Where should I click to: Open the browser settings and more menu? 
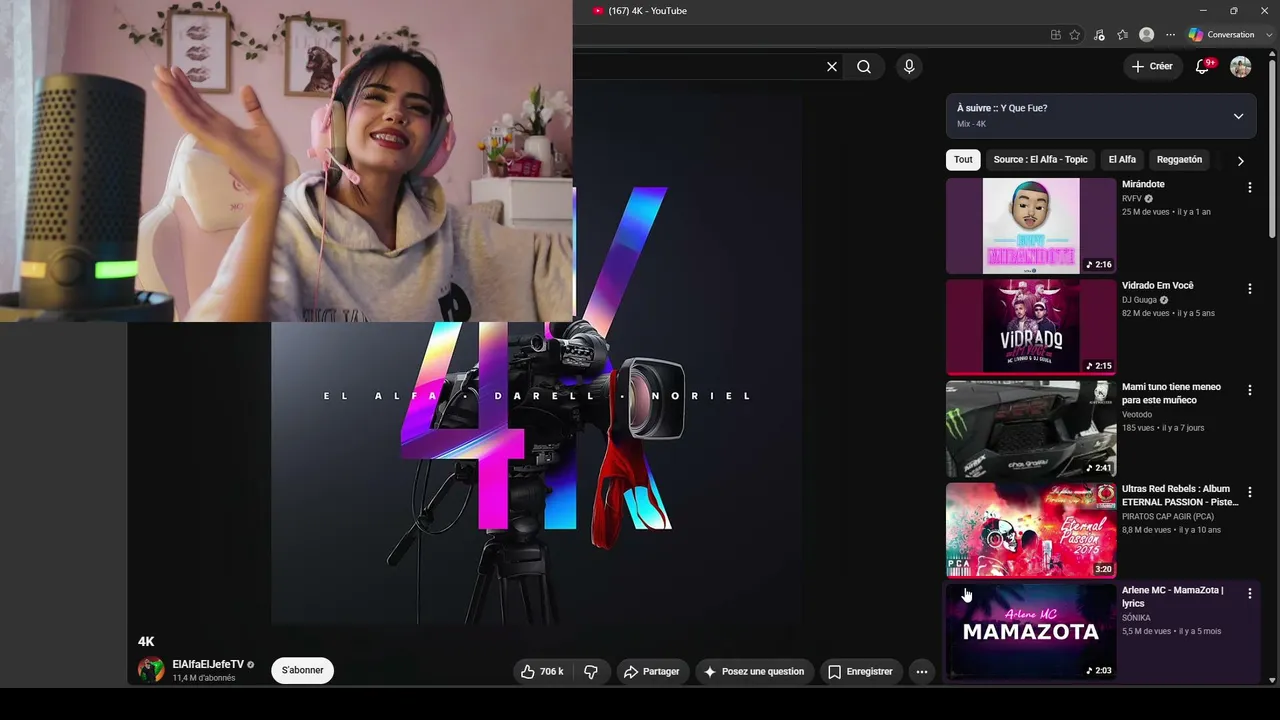point(1171,35)
